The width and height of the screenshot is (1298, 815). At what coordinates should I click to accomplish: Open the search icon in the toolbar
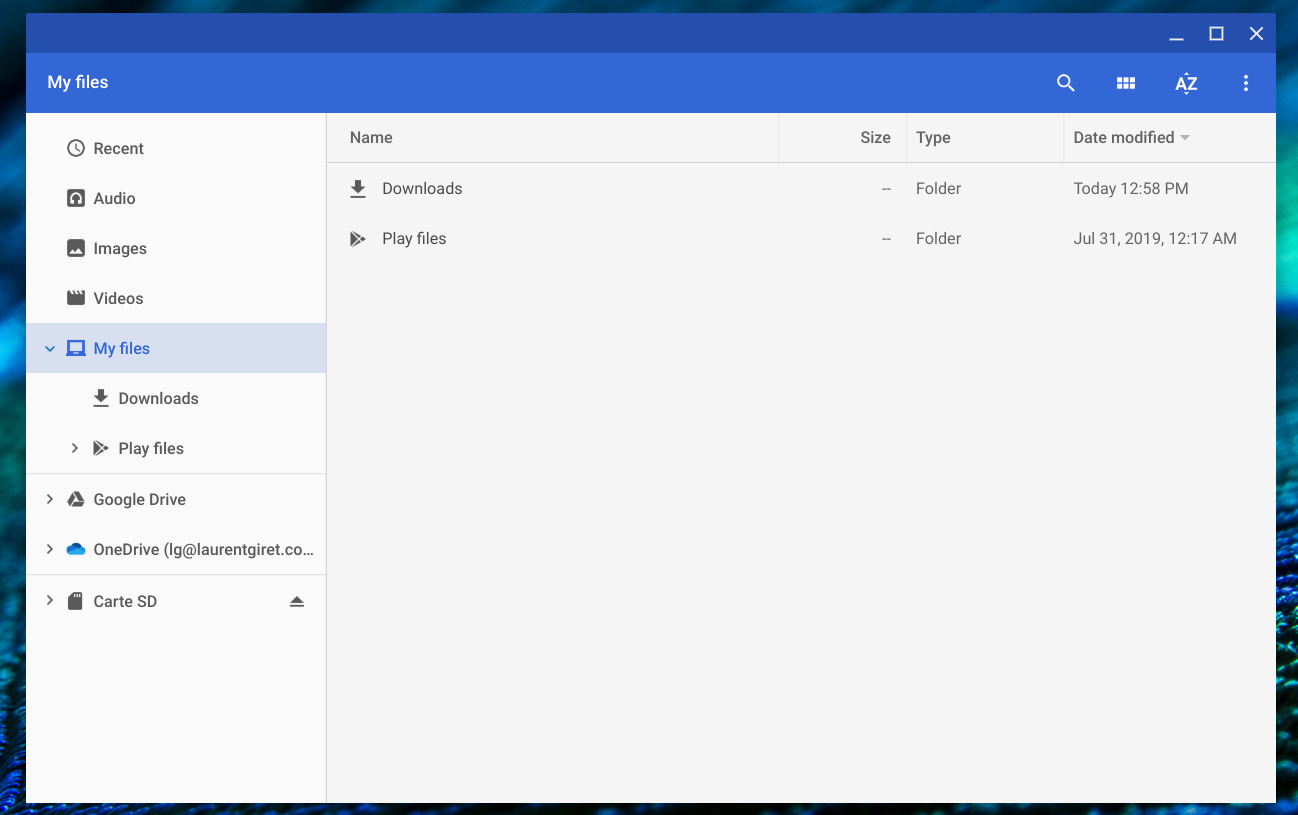(x=1065, y=83)
